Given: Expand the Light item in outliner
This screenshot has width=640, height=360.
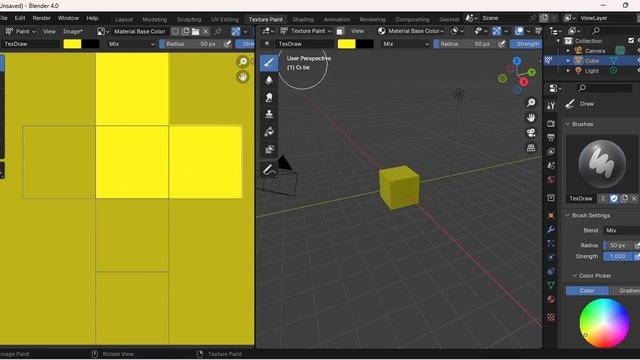Looking at the screenshot, I should 568,70.
